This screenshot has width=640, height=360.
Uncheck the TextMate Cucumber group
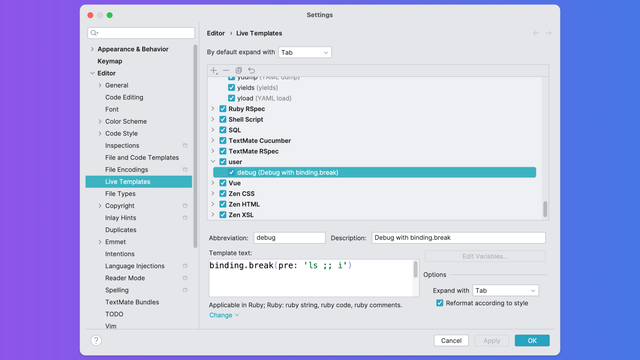(x=223, y=141)
